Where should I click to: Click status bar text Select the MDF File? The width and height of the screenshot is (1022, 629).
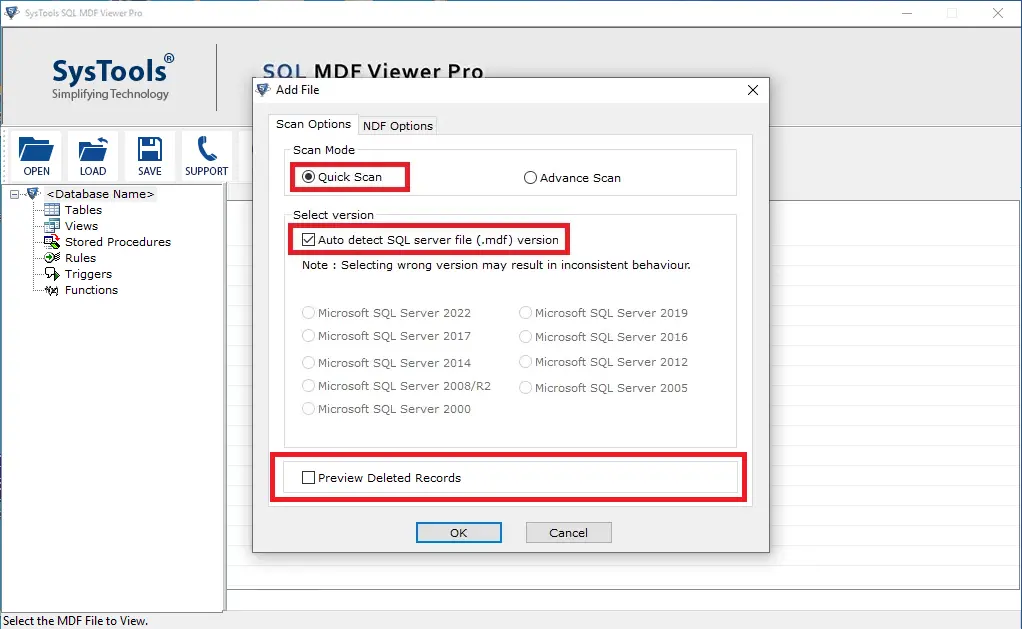(x=76, y=621)
